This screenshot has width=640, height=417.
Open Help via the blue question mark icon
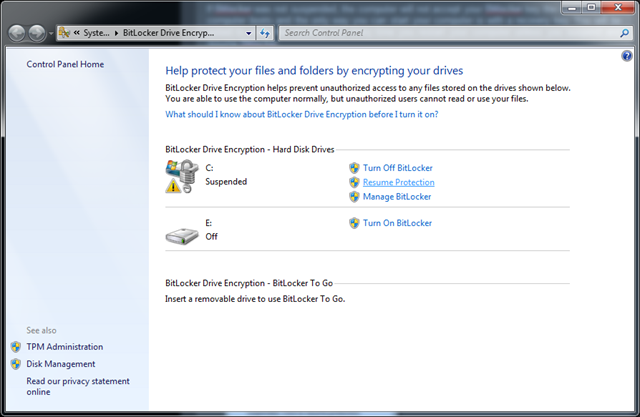click(627, 56)
